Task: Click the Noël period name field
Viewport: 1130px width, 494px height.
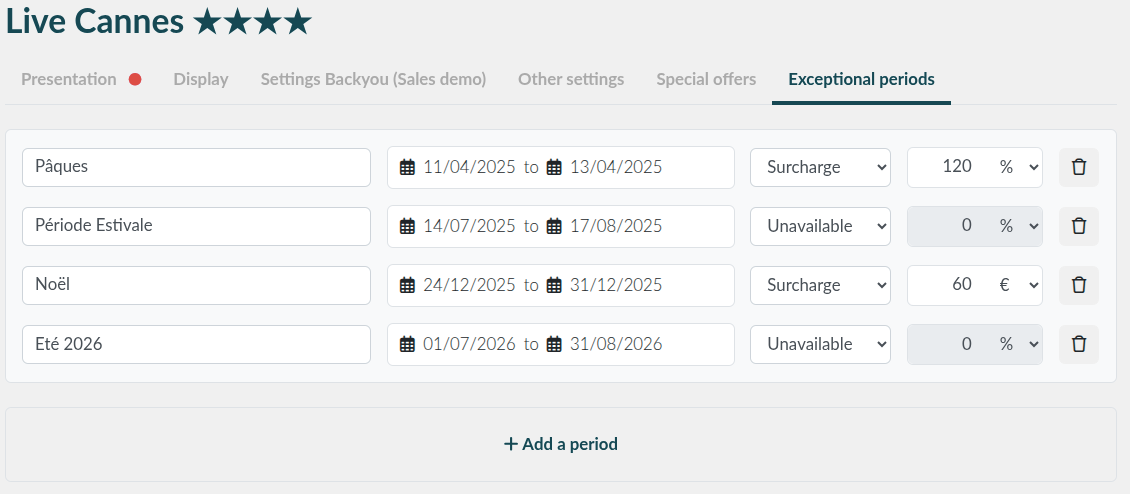Action: [196, 286]
